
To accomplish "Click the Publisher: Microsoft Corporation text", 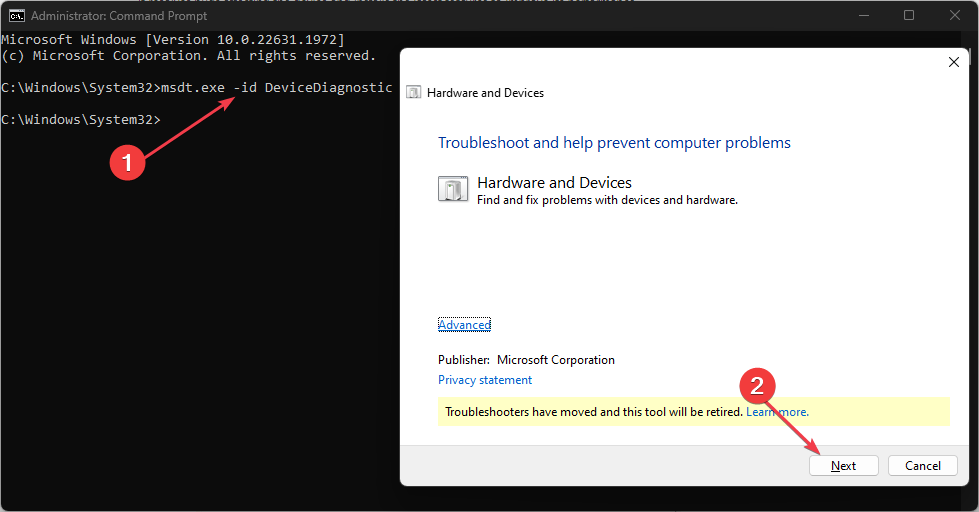I will (x=526, y=360).
